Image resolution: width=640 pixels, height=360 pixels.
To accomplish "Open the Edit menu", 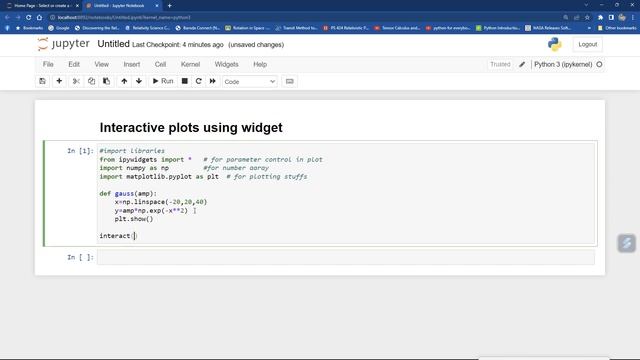I will coord(74,64).
